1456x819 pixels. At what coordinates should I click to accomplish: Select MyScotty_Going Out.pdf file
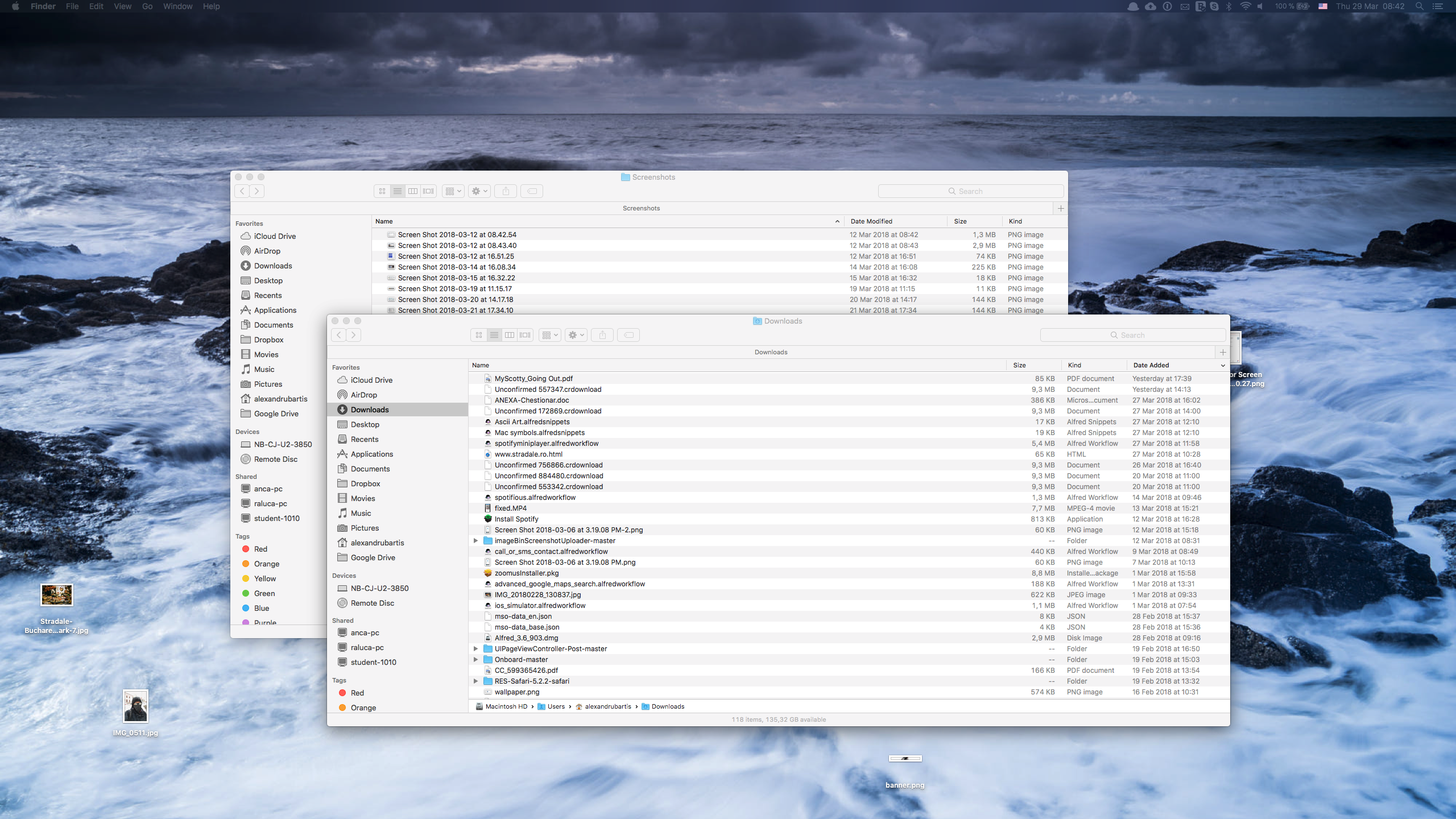(849, 379)
